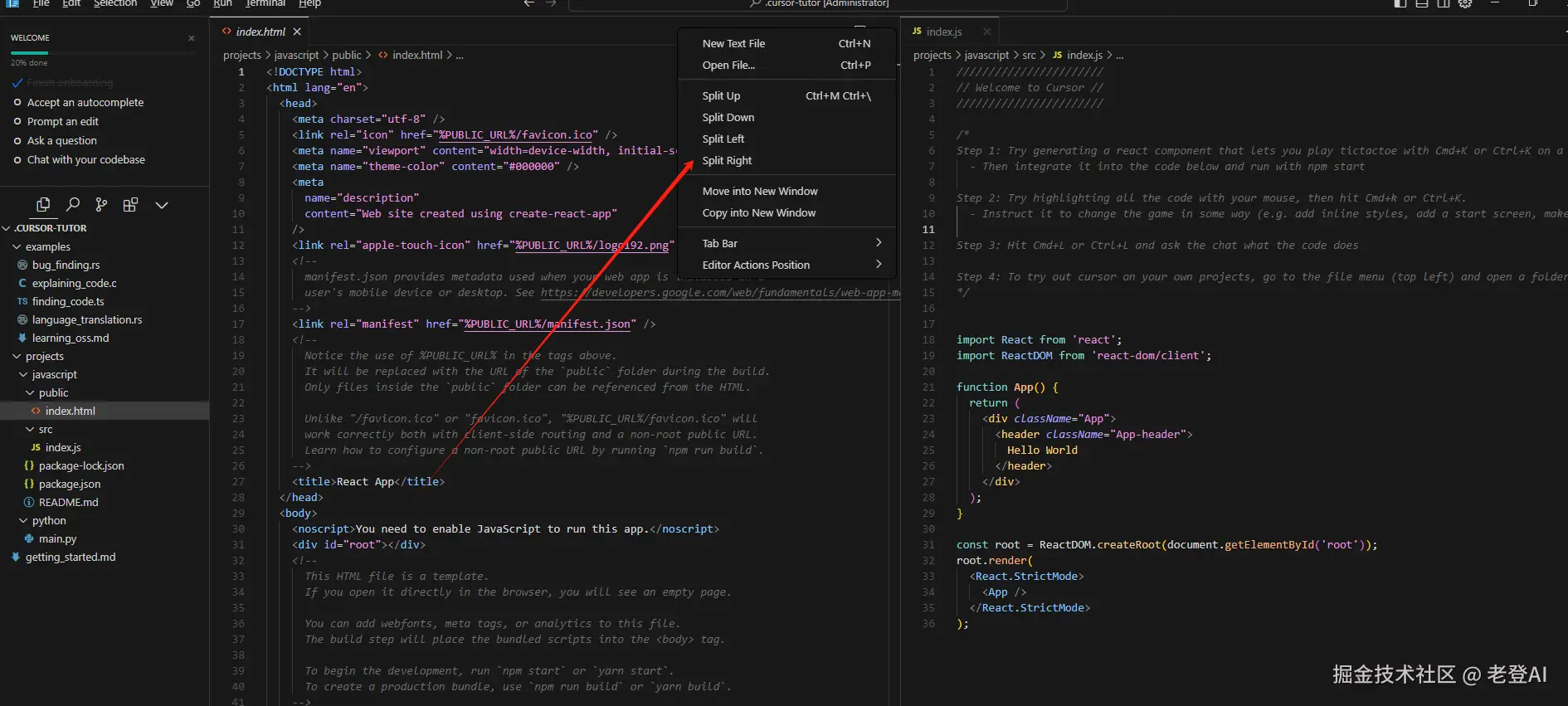
Task: Collapse the python folder in explorer
Action: pos(48,521)
